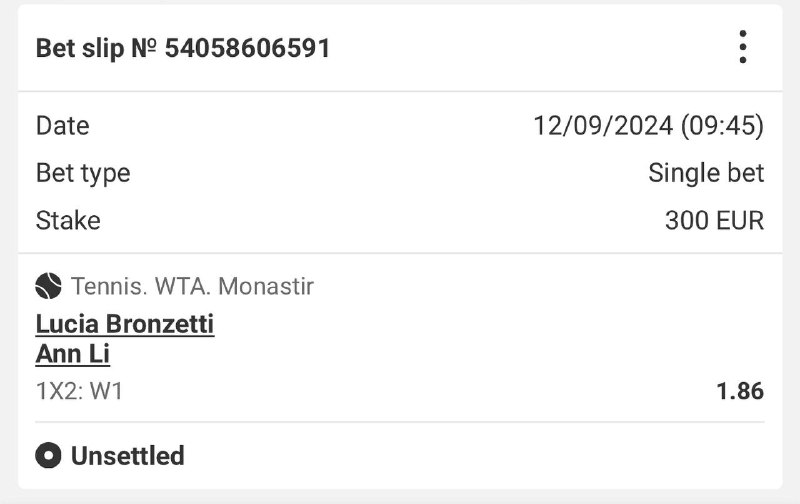Click the Unsettled status icon
This screenshot has width=800, height=504.
click(x=48, y=456)
